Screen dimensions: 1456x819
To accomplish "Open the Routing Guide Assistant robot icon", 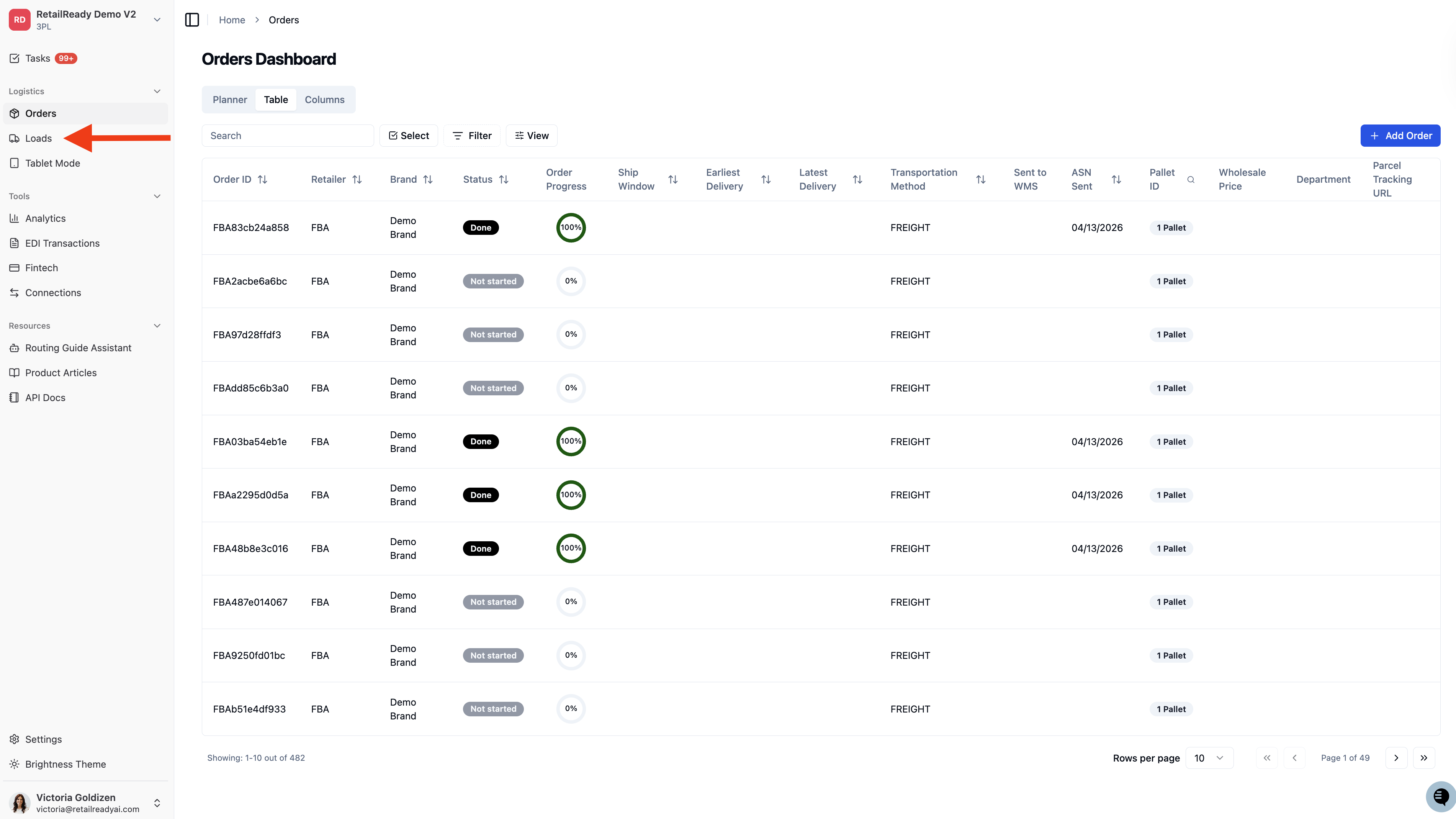I will (x=15, y=347).
